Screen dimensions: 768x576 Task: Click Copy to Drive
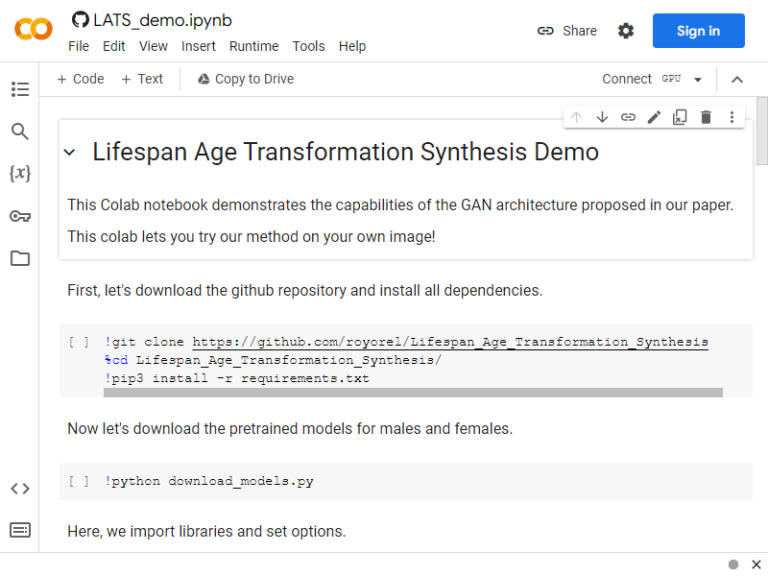coord(245,79)
